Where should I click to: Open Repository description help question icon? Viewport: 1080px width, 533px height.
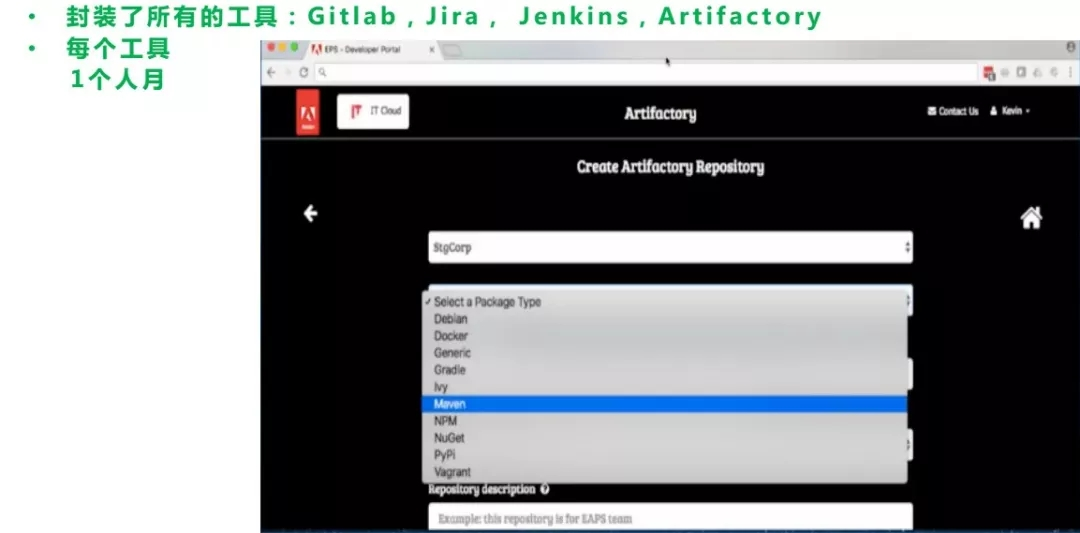click(545, 490)
